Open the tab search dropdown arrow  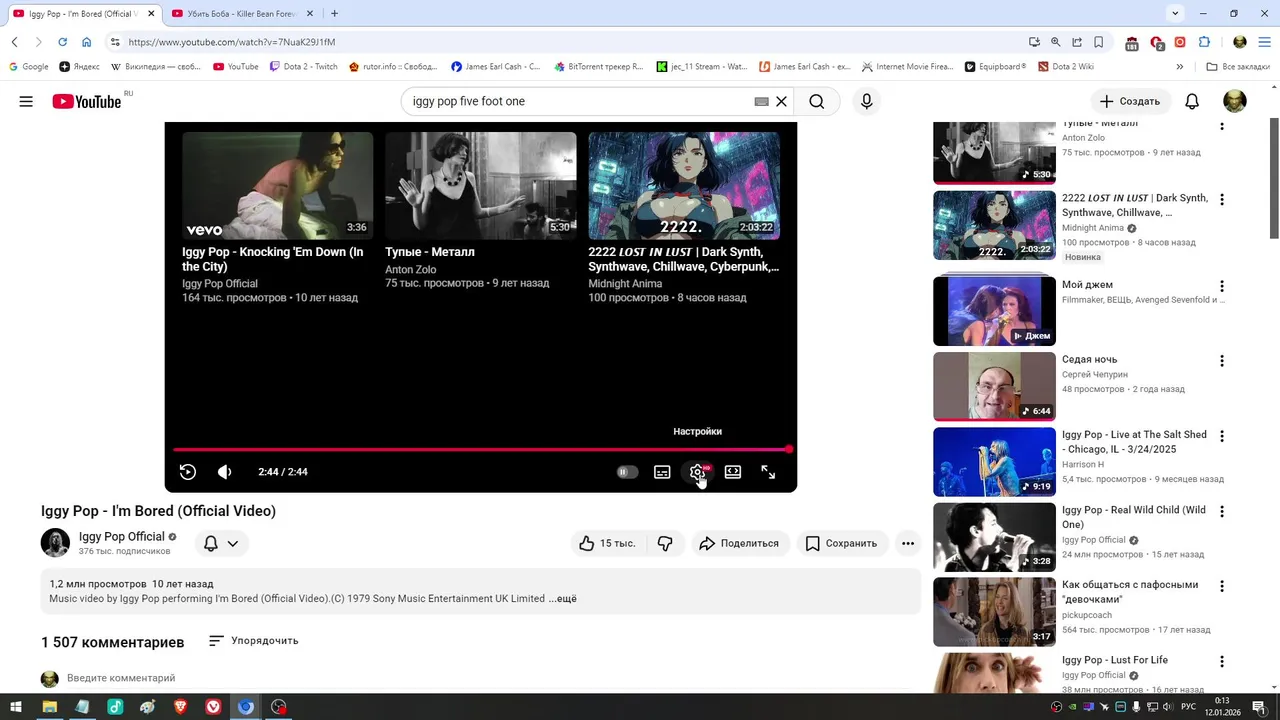coord(1175,14)
